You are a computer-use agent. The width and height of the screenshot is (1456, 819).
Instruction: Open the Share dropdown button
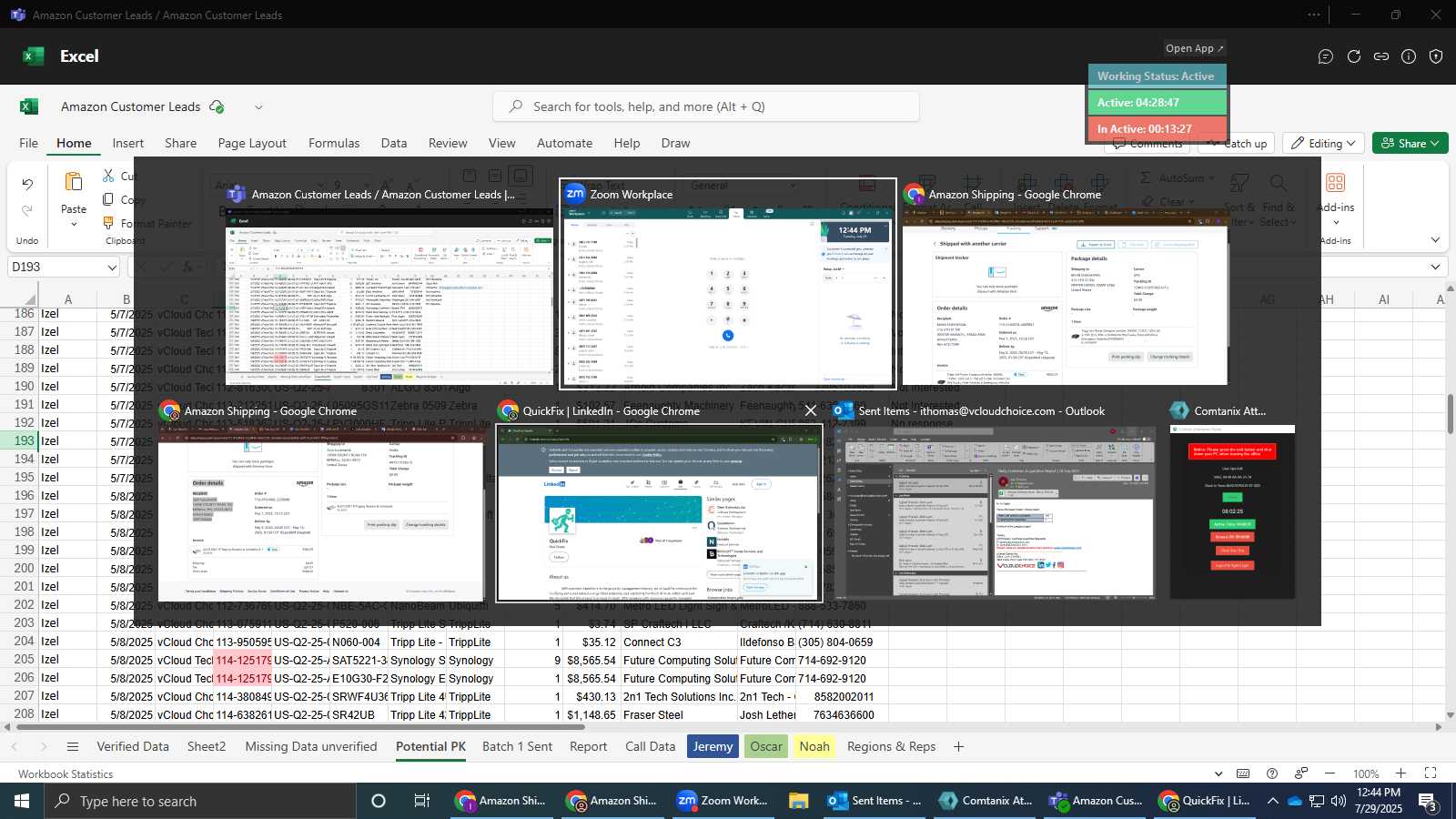(1410, 143)
